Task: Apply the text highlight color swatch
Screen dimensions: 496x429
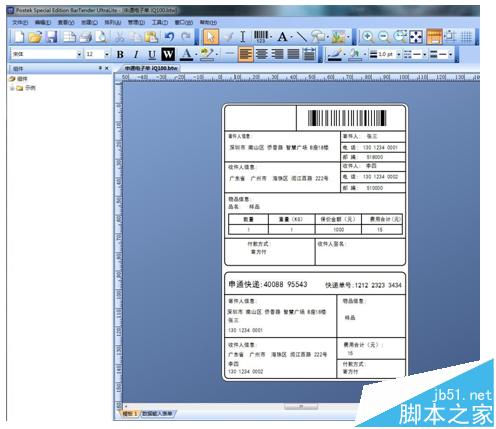Action: pyautogui.click(x=207, y=55)
